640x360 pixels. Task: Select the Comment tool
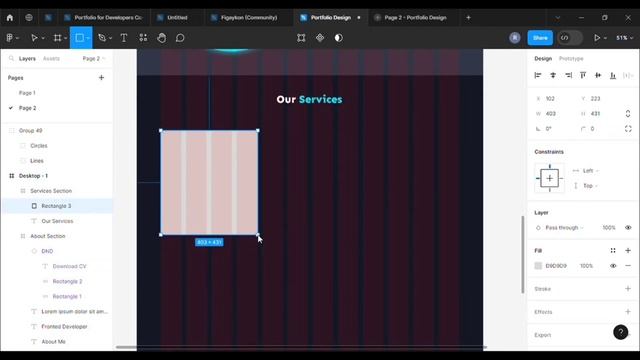(180, 38)
